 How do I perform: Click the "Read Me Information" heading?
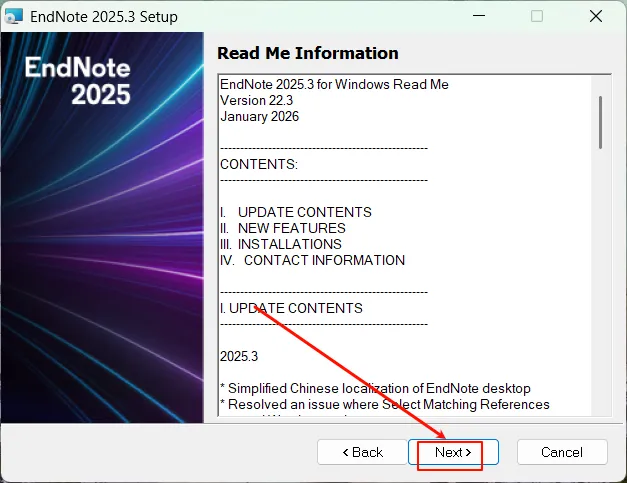(x=308, y=53)
